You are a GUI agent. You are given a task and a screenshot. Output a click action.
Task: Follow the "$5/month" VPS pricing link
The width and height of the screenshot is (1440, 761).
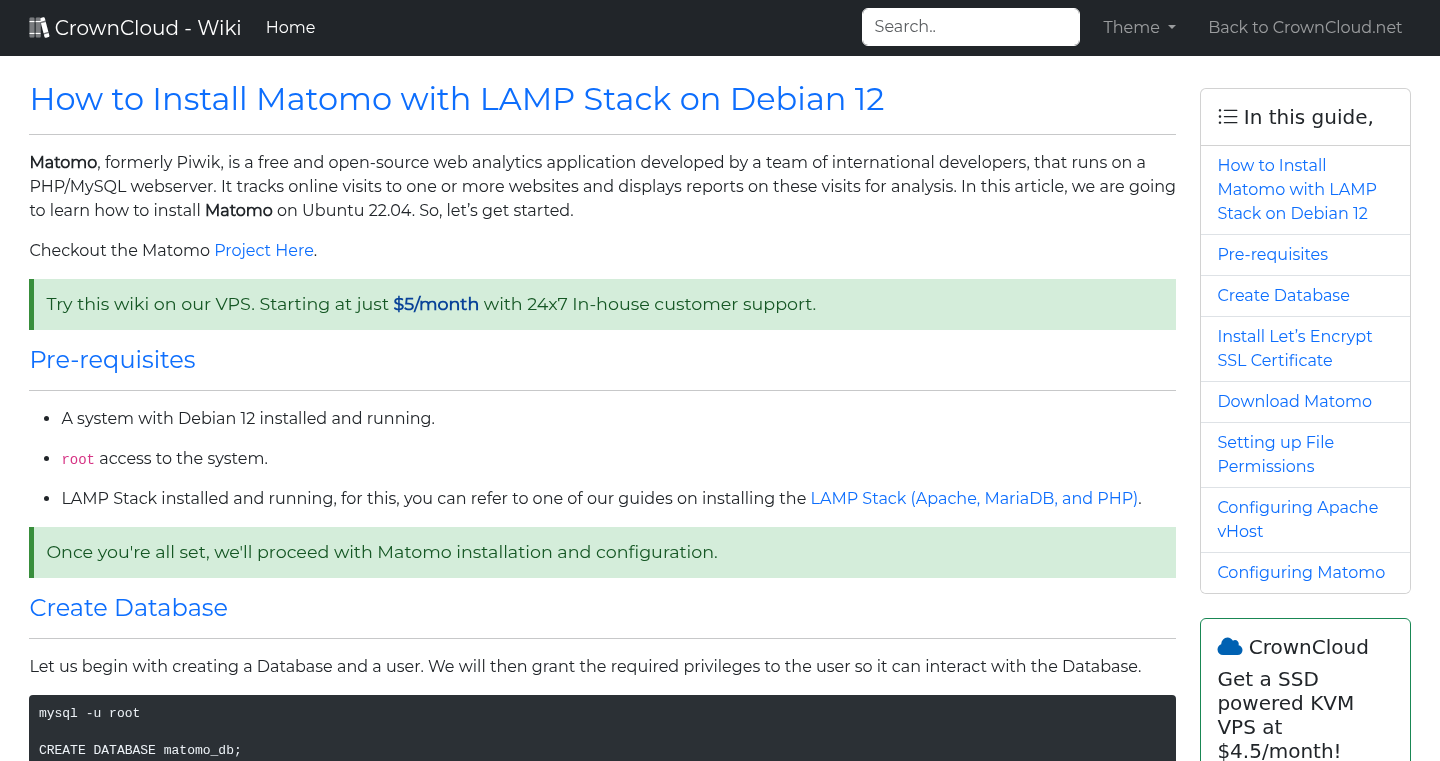click(x=435, y=303)
